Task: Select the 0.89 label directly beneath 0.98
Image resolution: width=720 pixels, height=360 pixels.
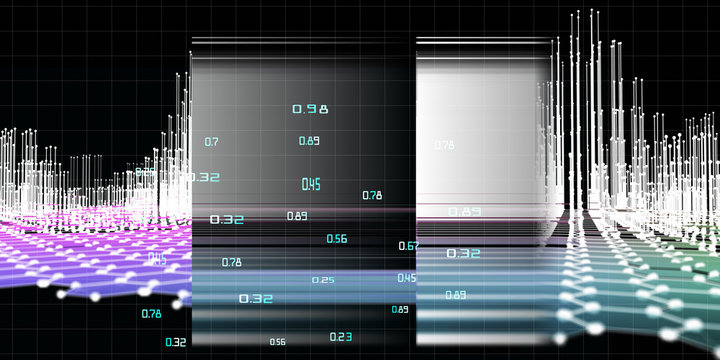Action: 309,141
